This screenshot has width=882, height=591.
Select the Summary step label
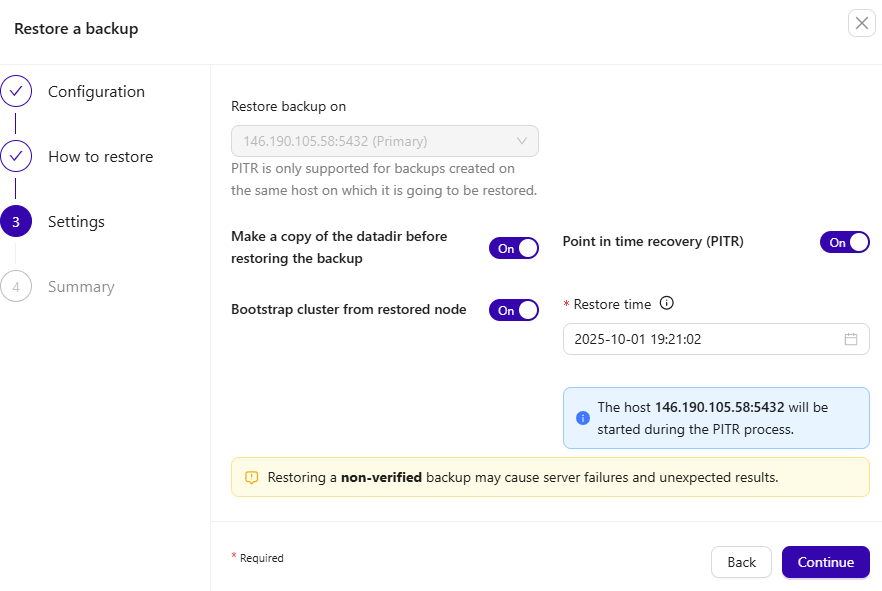click(81, 287)
